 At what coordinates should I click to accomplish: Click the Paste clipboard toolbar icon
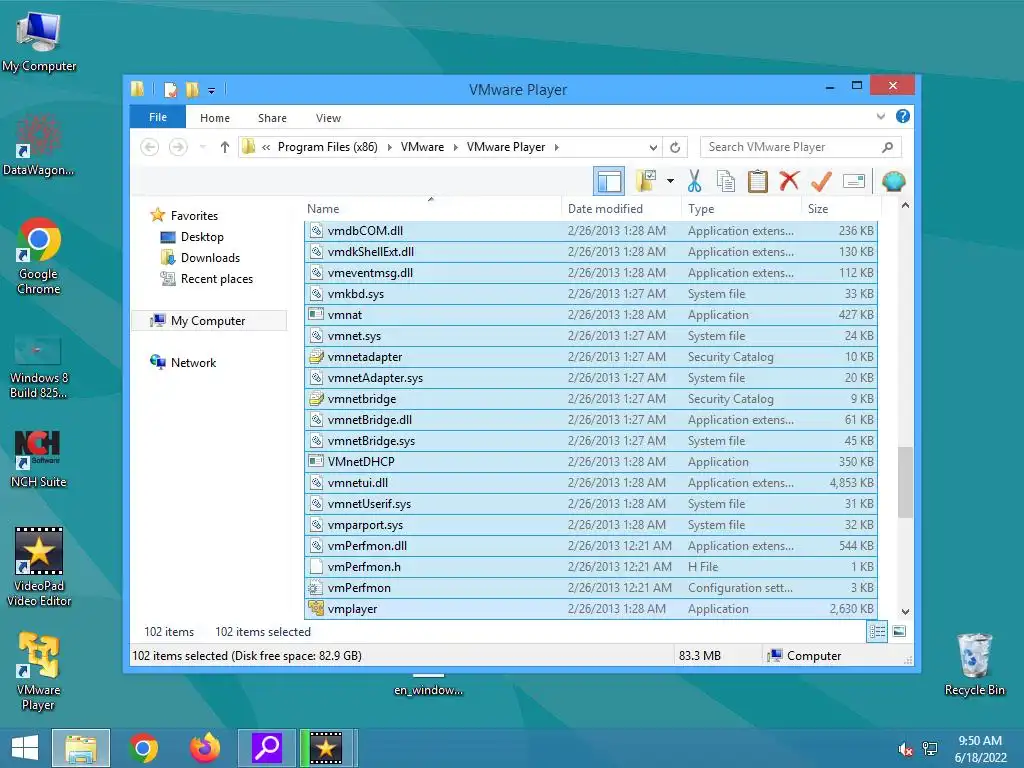coord(758,181)
